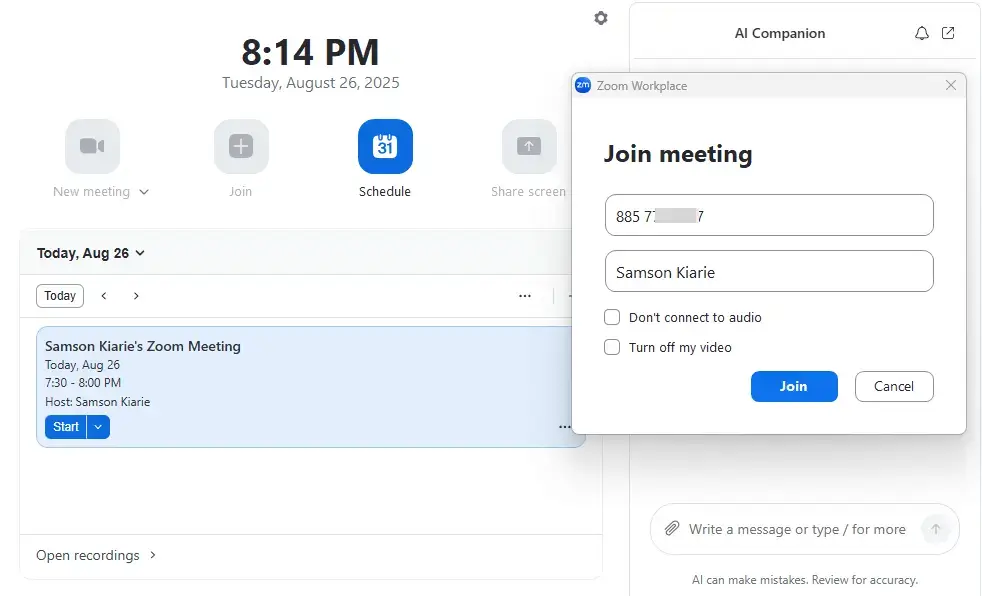The width and height of the screenshot is (982, 596).
Task: Check Turn off my video
Action: (612, 347)
